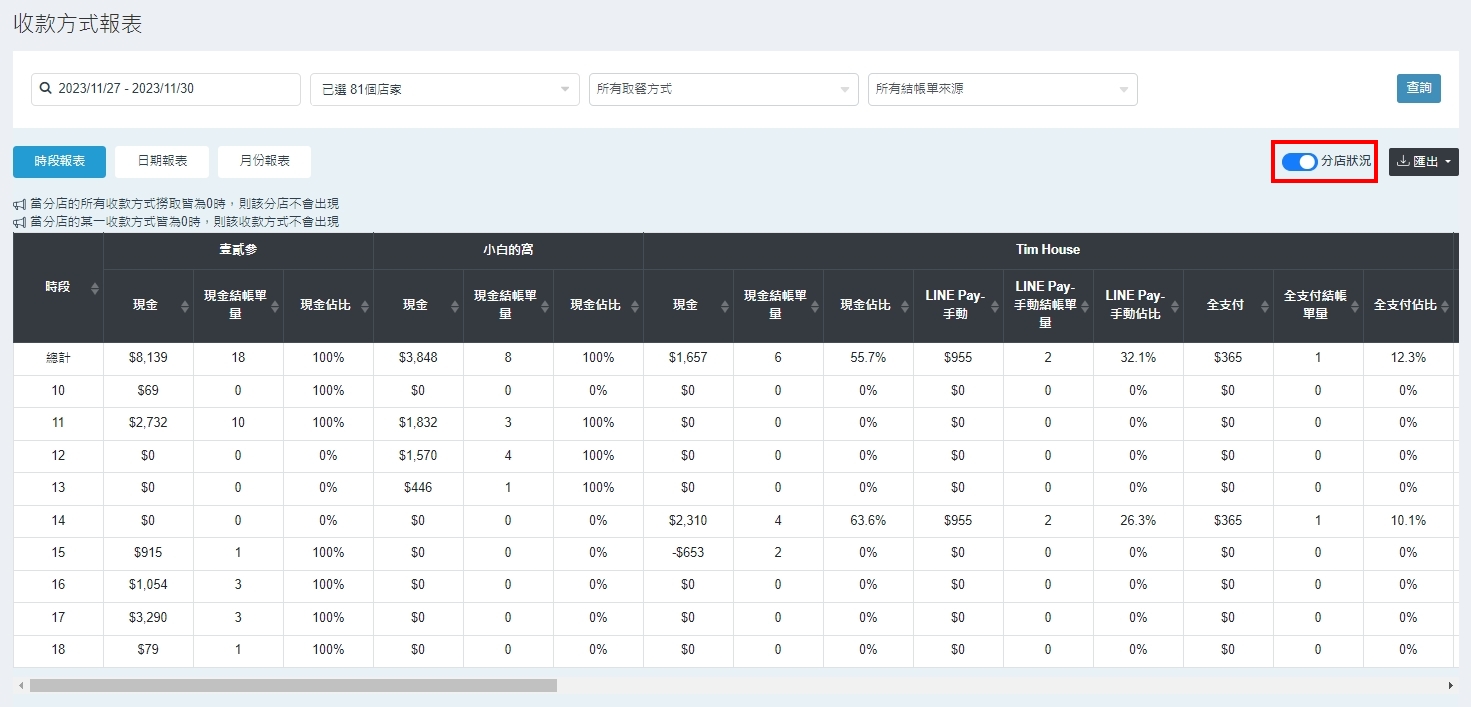Open the 所有結帳單來源 dropdown
Image resolution: width=1471 pixels, height=707 pixels.
1002,89
